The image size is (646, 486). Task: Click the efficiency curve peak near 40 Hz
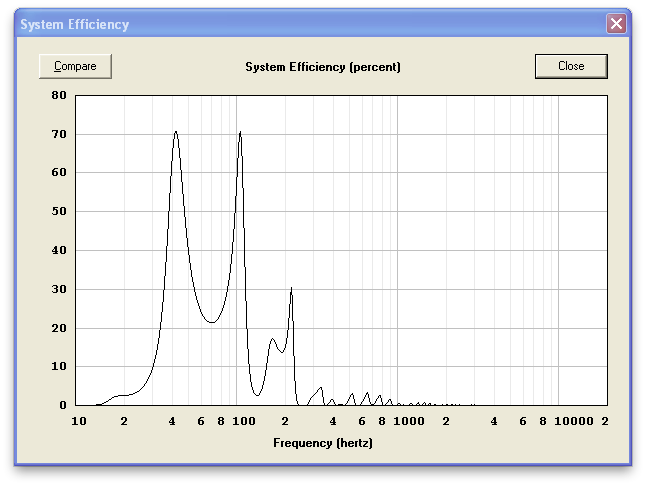click(x=176, y=132)
